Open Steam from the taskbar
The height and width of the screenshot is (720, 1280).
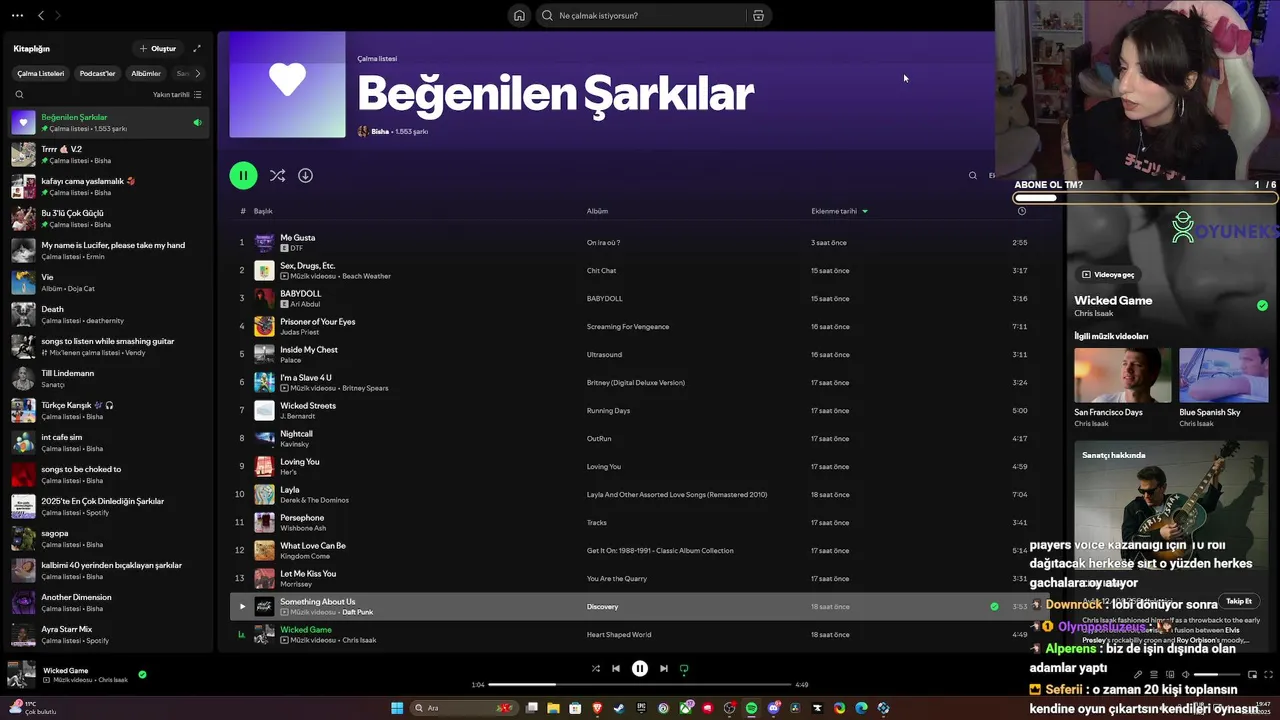click(x=618, y=708)
